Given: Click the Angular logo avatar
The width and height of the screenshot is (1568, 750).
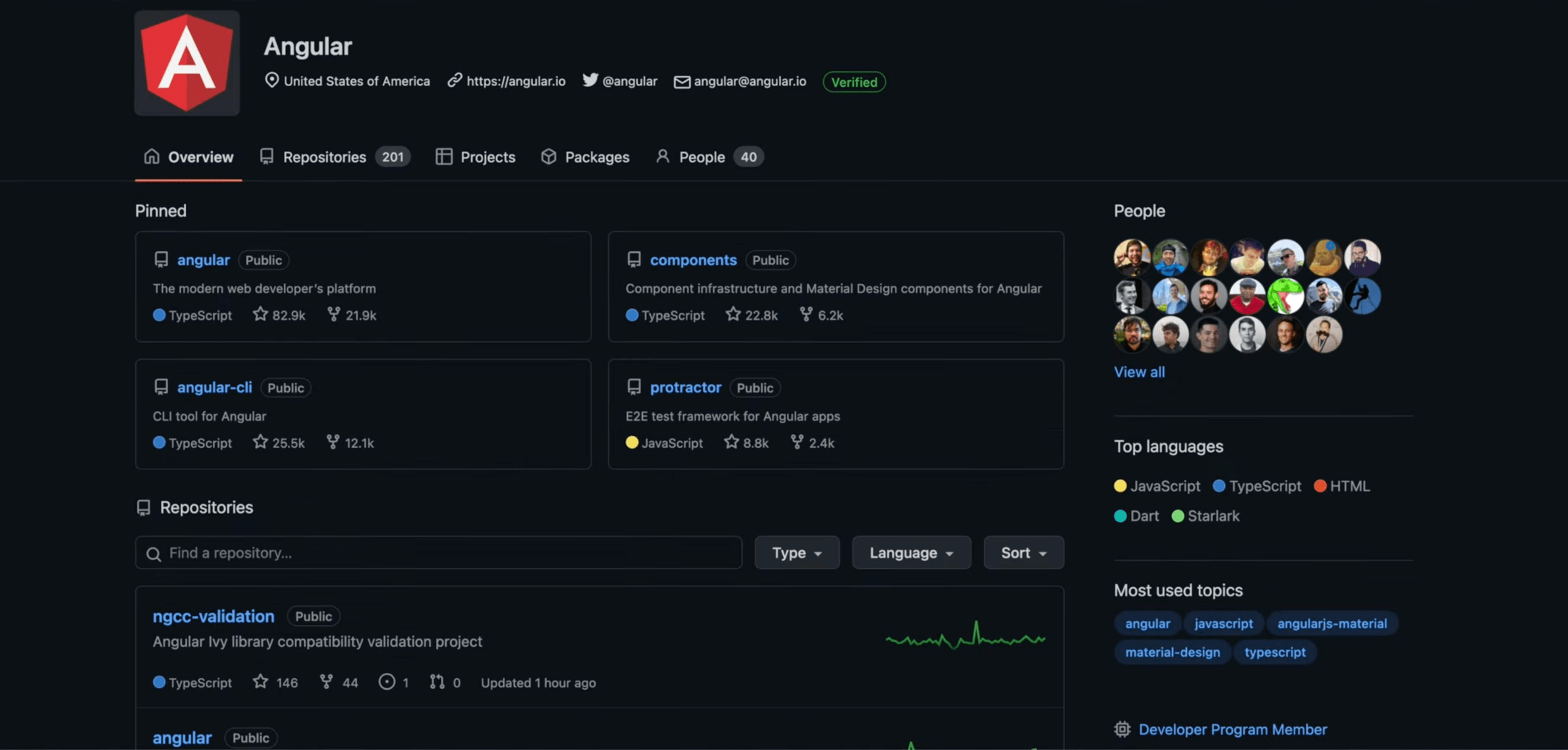Looking at the screenshot, I should click(186, 63).
